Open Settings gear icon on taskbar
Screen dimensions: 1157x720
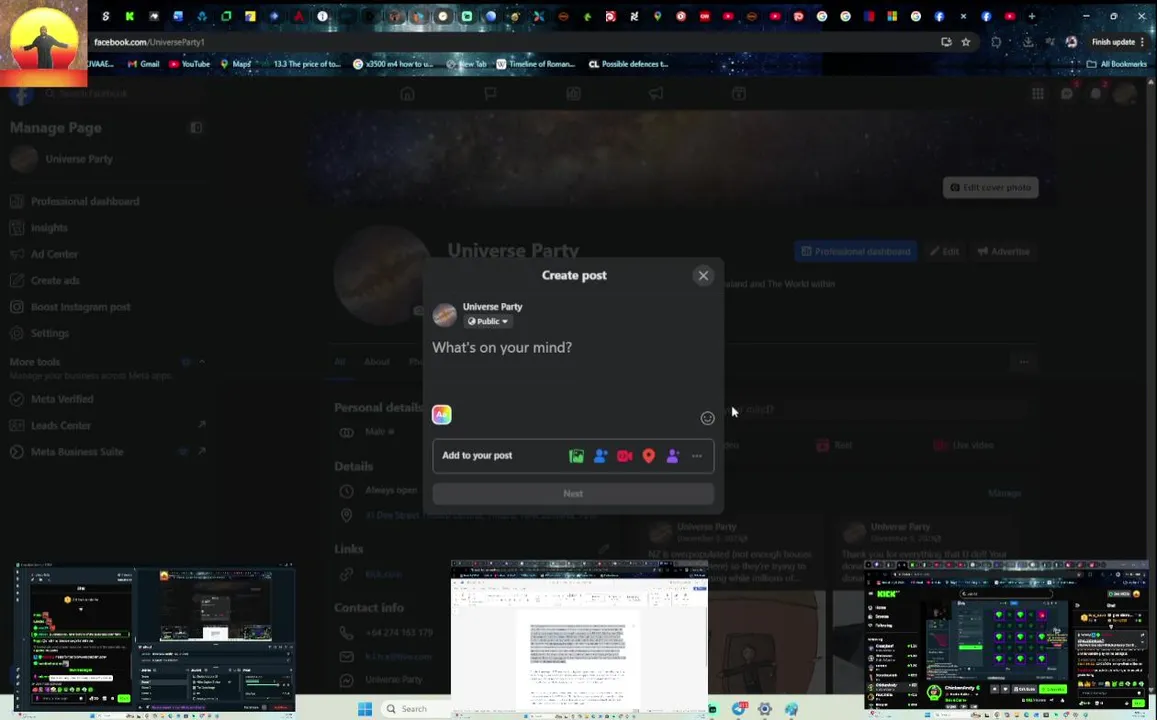pyautogui.click(x=764, y=709)
